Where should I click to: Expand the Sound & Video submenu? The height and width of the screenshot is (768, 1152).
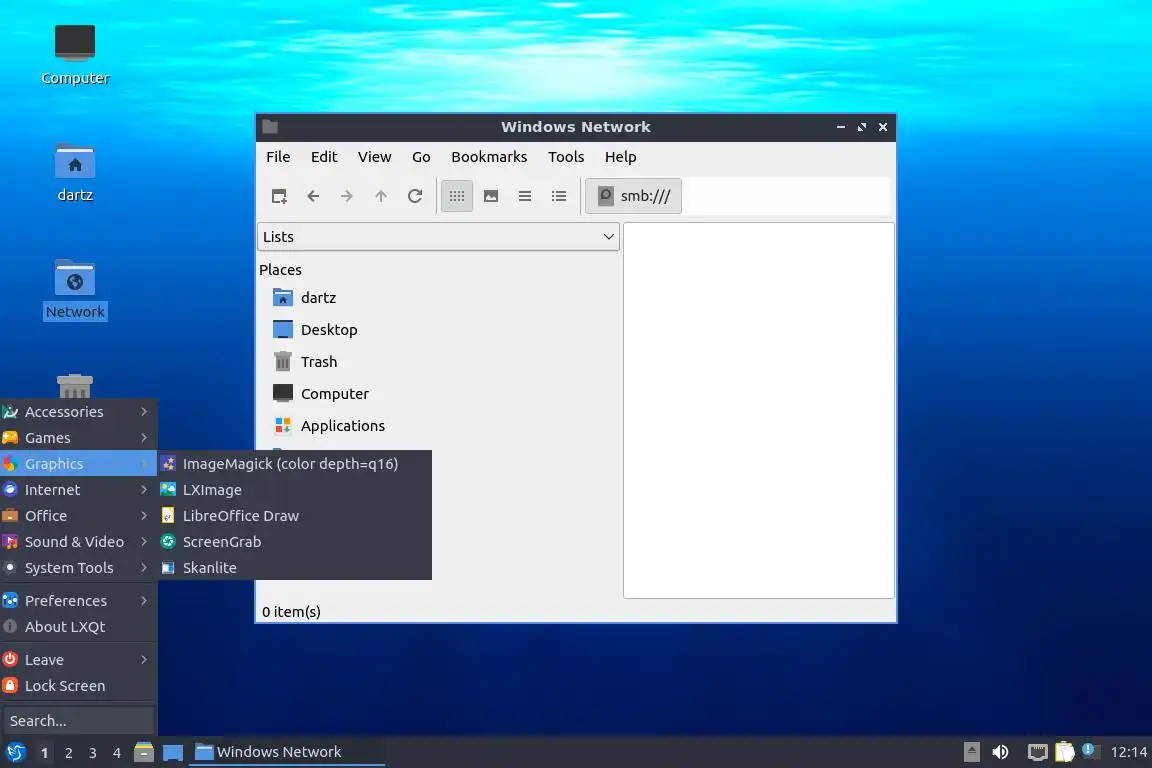tap(79, 542)
